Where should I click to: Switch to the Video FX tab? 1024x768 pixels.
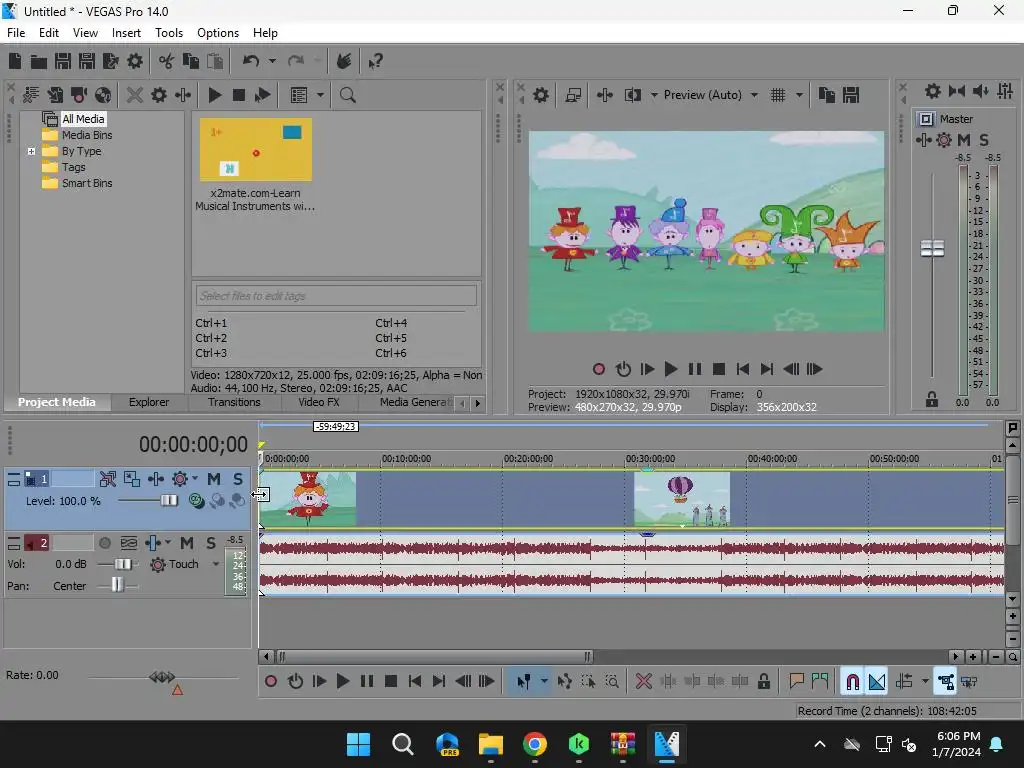coord(319,402)
